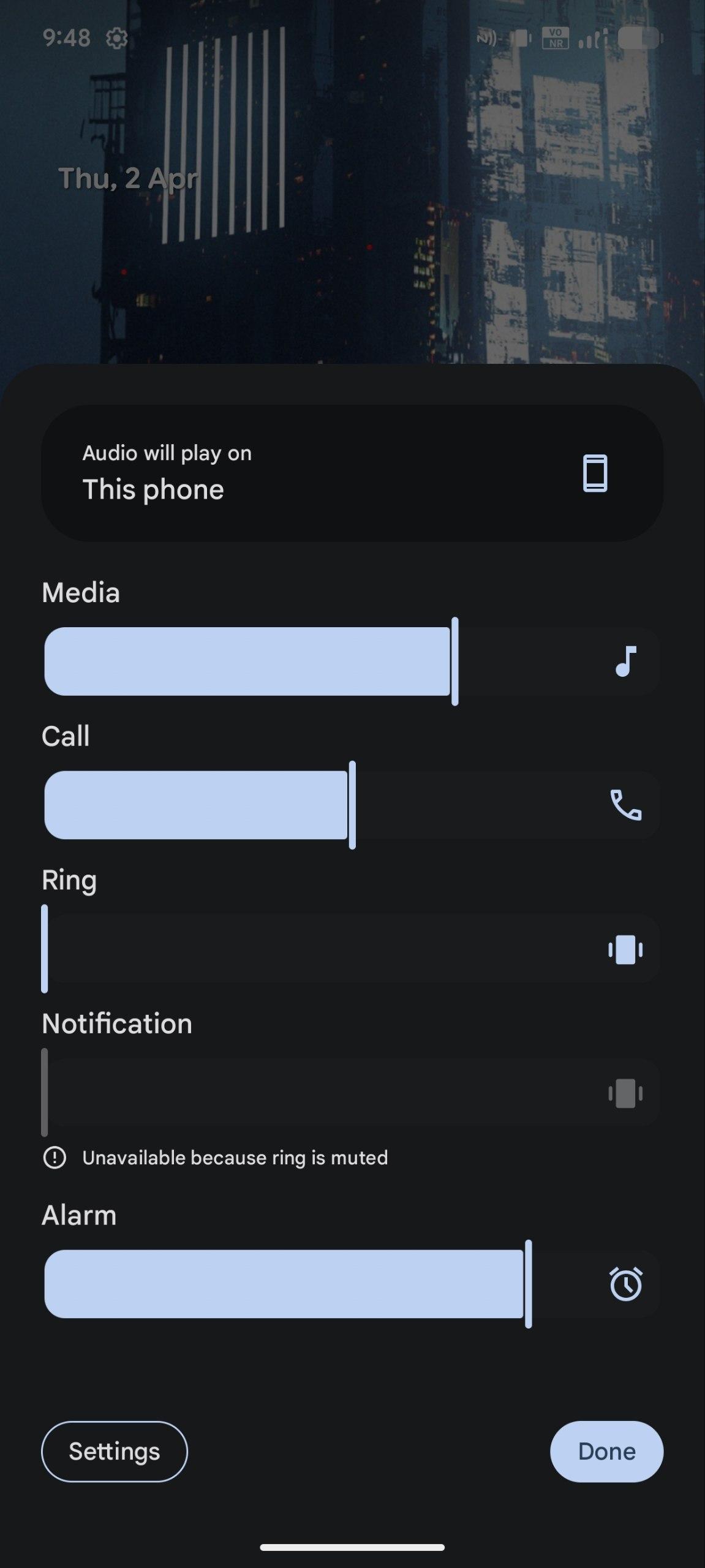This screenshot has width=705, height=1568.
Task: Tap the info icon beside unavailable message
Action: coord(55,1158)
